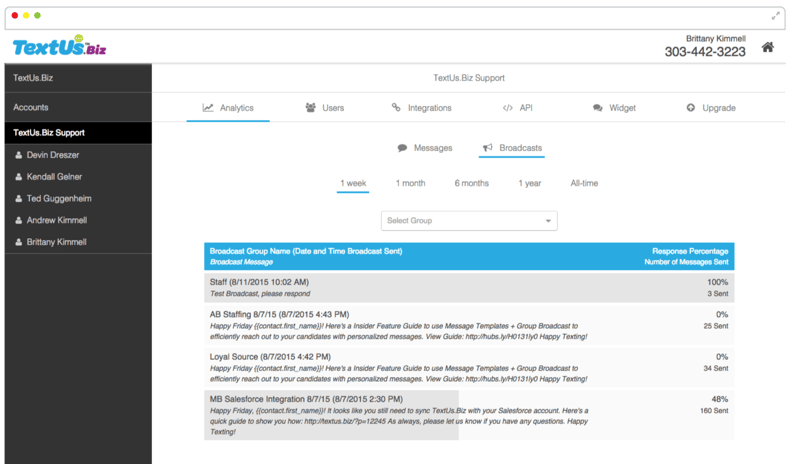Click the TextUs.Biz logo
Image resolution: width=790 pixels, height=464 pixels.
click(x=59, y=46)
